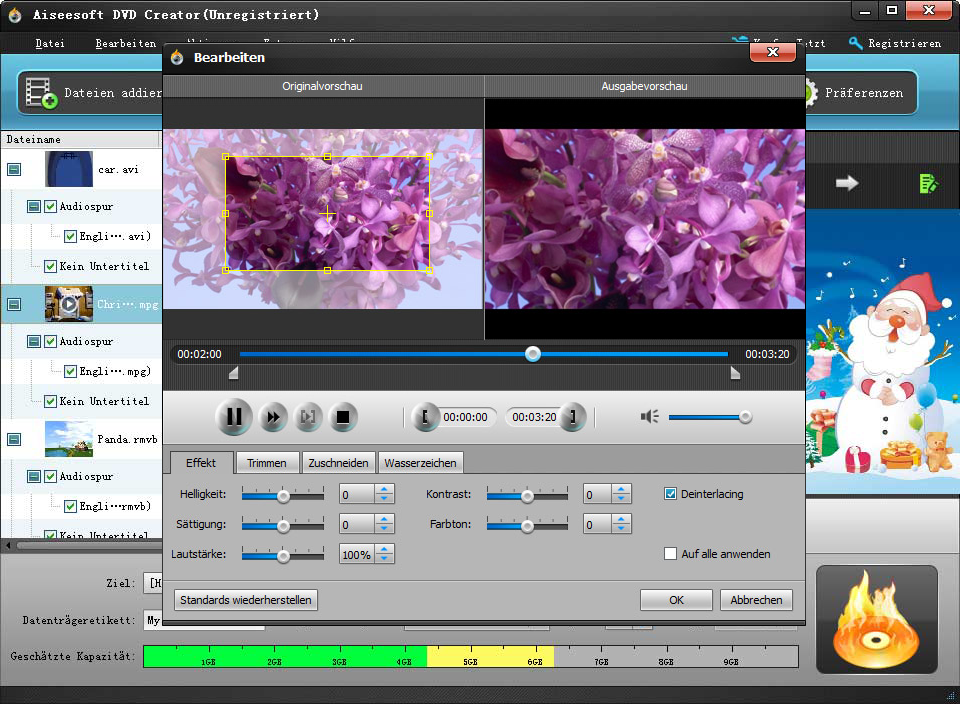Set trim end point with the right bracket icon
Image resolution: width=960 pixels, height=704 pixels.
click(x=573, y=416)
